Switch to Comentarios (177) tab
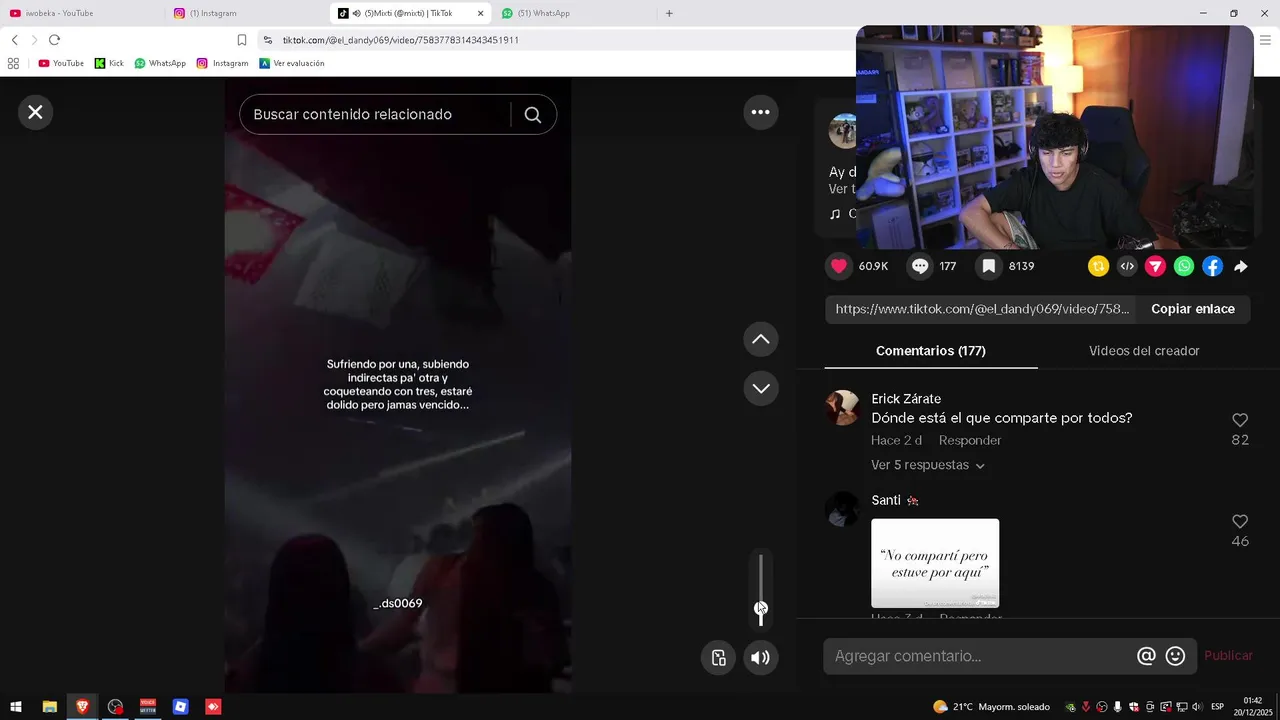The height and width of the screenshot is (720, 1280). coord(931,351)
